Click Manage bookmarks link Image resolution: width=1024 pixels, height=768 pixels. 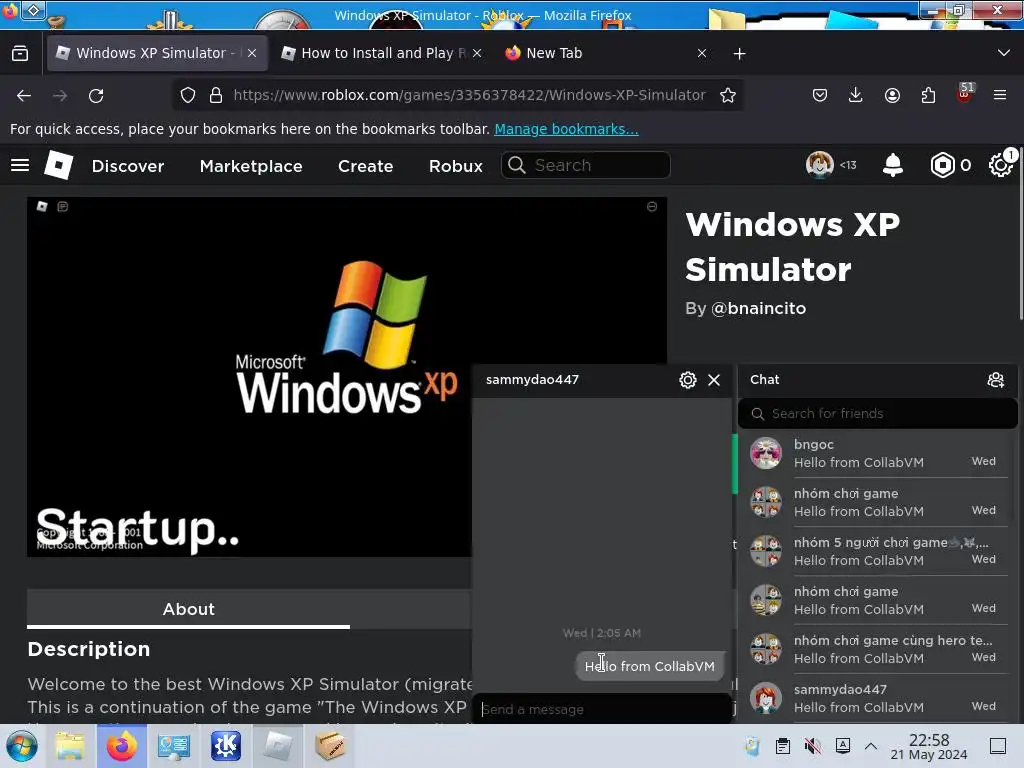click(x=566, y=129)
